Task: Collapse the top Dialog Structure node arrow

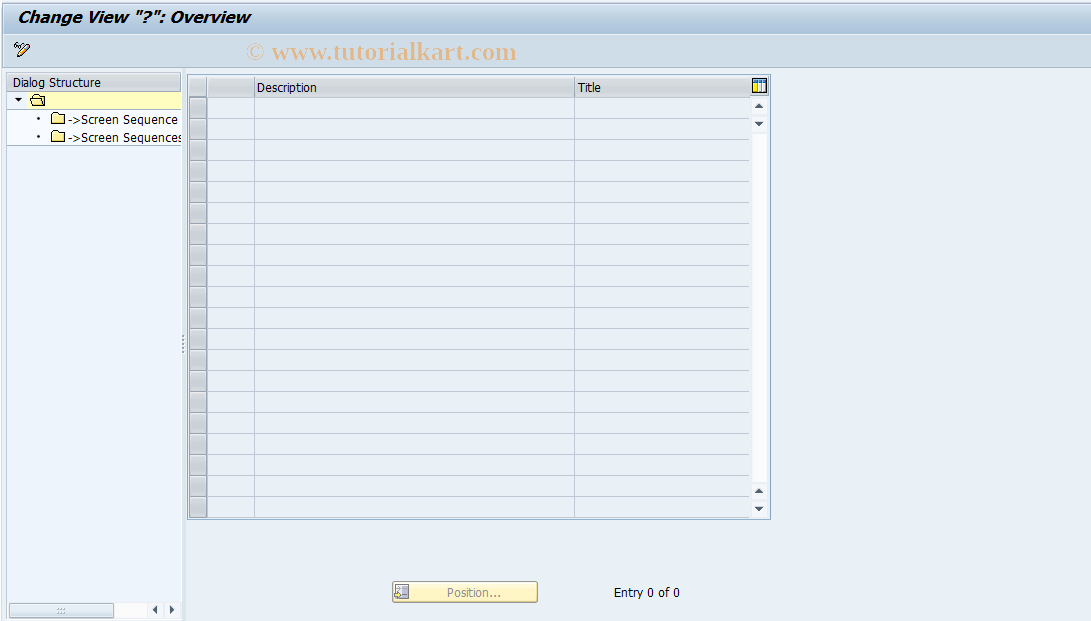Action: pos(19,100)
